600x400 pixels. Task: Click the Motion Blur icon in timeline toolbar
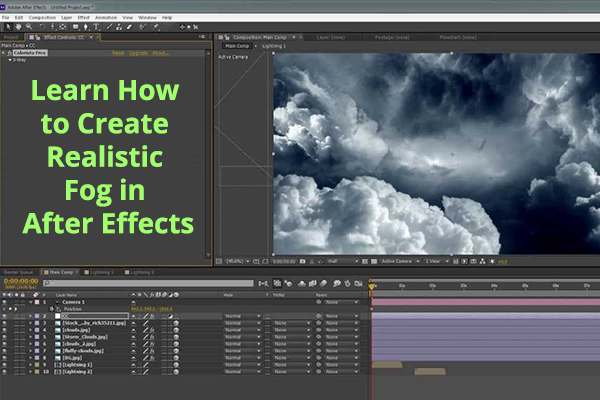[324, 284]
